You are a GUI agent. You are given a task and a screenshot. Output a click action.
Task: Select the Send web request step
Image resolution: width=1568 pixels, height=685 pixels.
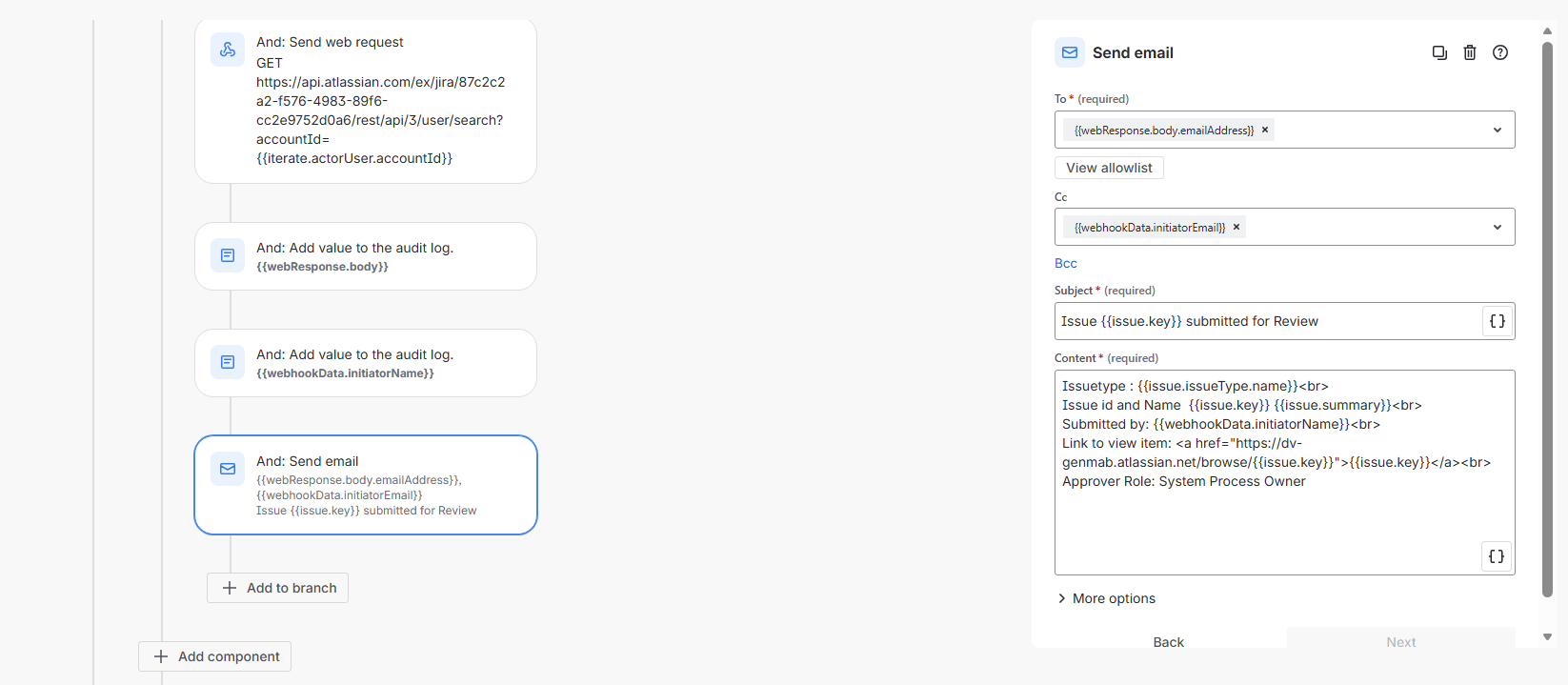point(366,101)
